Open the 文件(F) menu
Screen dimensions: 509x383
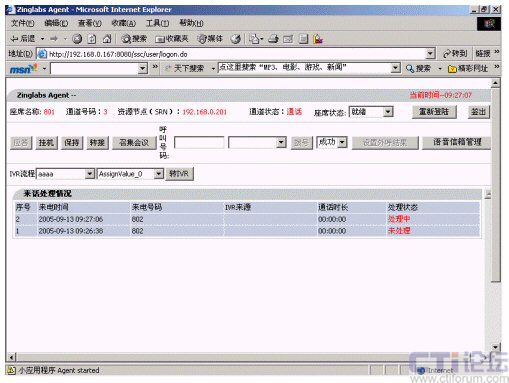click(23, 23)
